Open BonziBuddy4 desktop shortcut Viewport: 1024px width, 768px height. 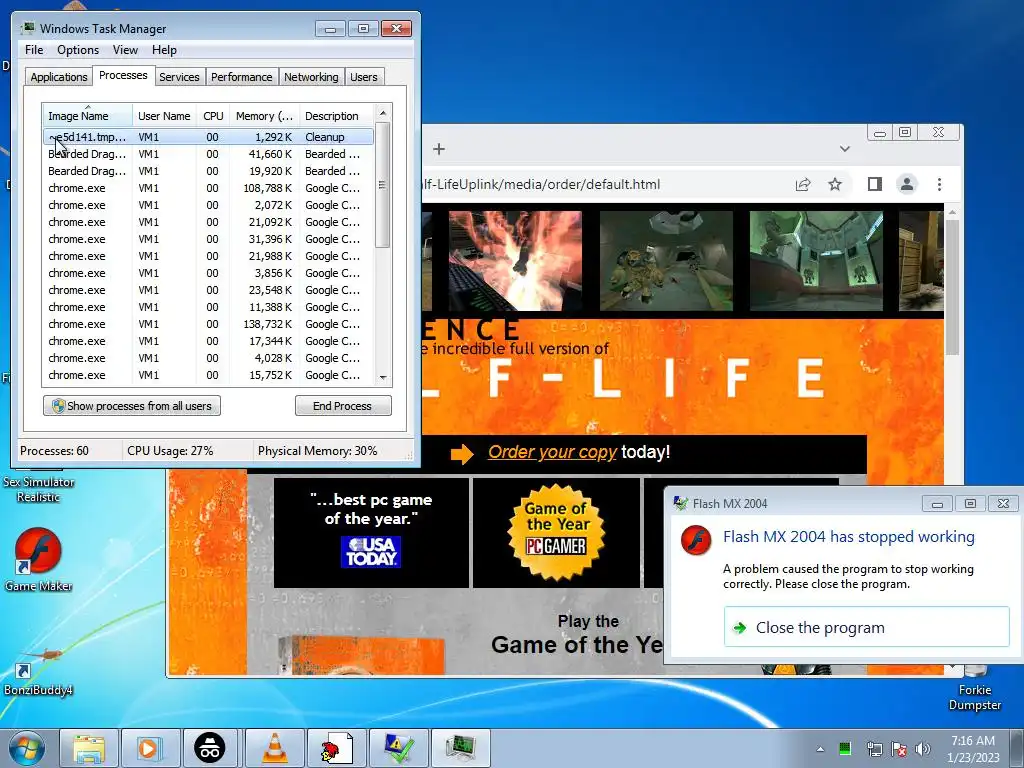click(38, 669)
